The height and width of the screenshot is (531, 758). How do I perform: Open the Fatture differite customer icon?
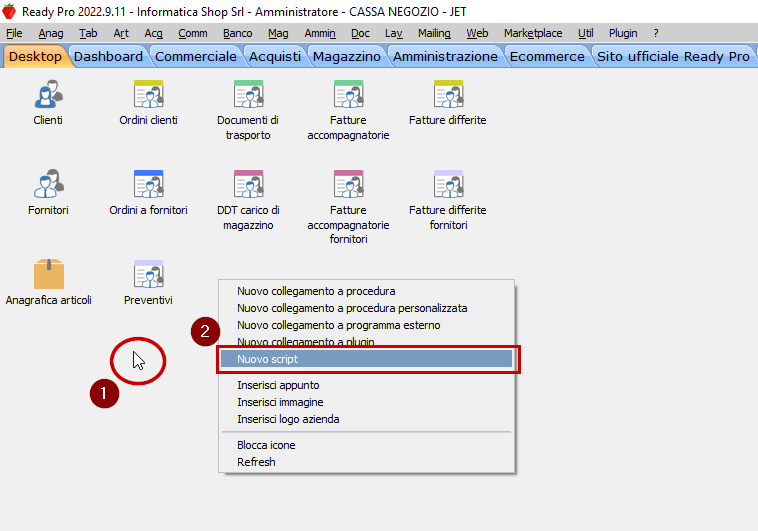click(x=449, y=94)
